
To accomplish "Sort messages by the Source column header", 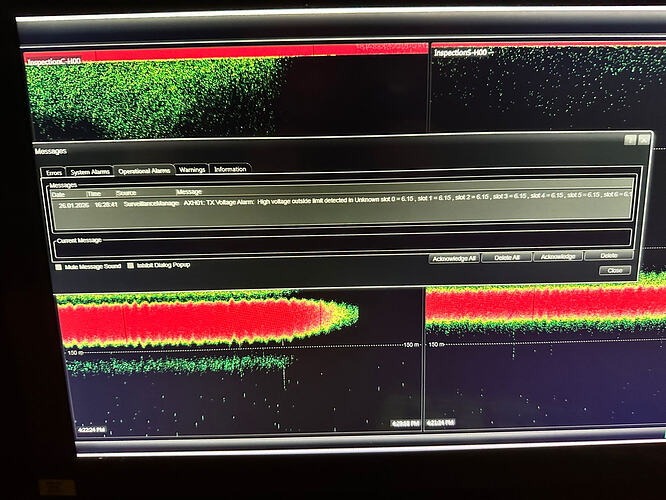I will click(127, 192).
